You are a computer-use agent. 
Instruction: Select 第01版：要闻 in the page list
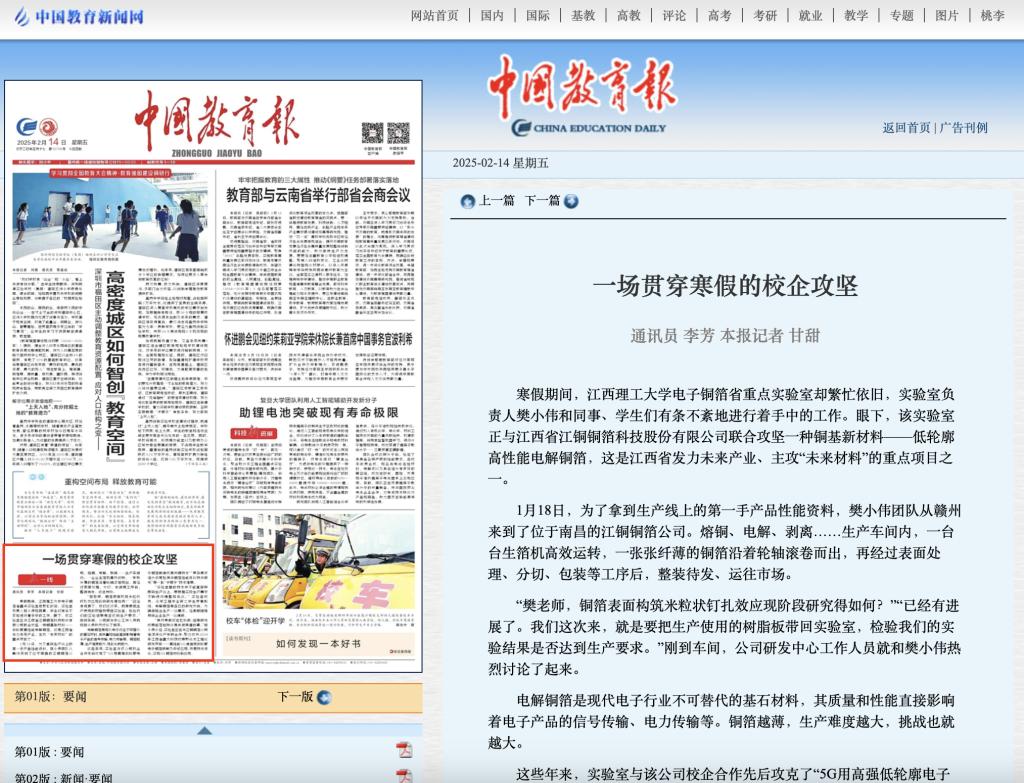[50, 752]
